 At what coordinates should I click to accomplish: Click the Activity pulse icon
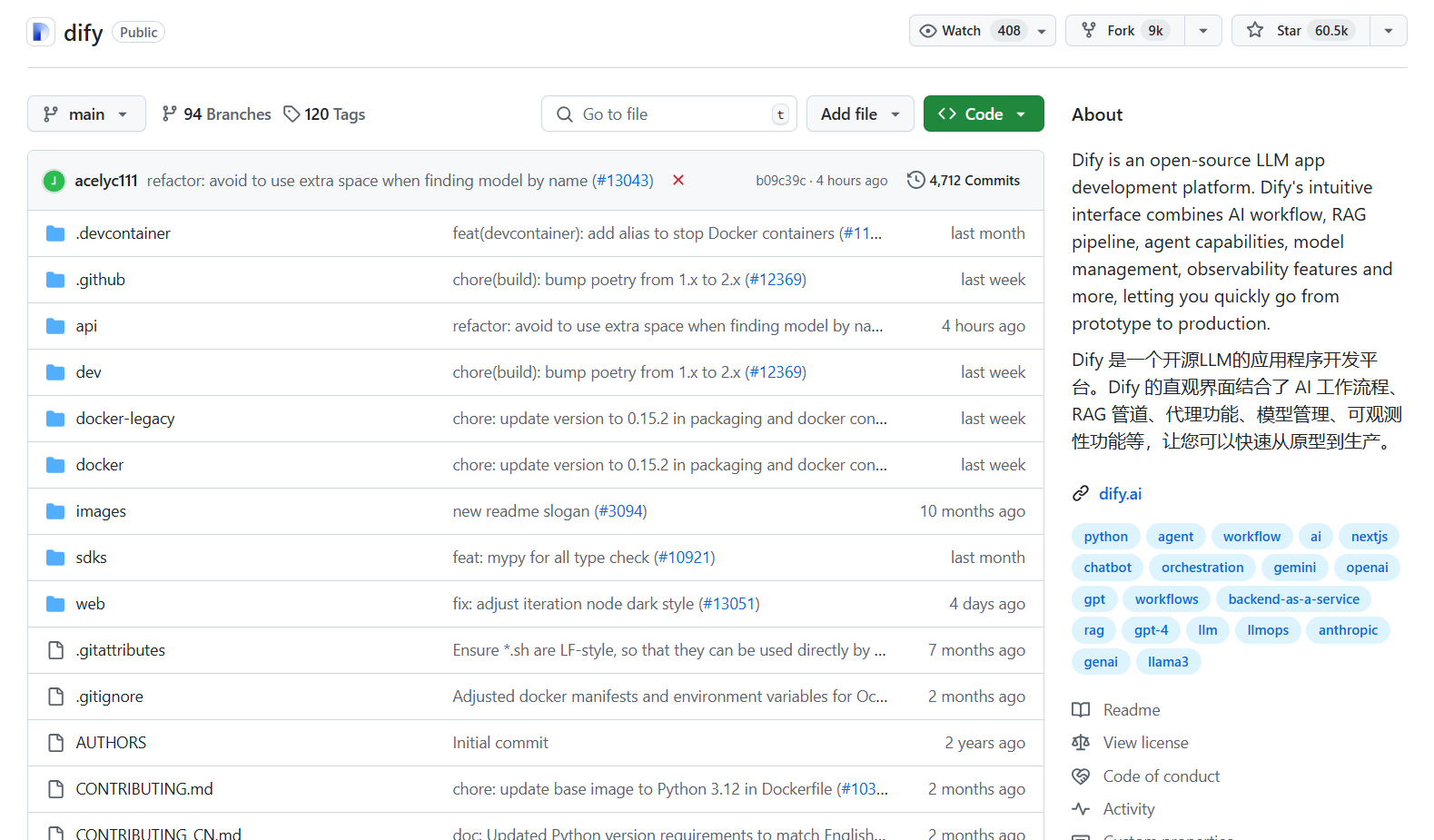tap(1081, 809)
